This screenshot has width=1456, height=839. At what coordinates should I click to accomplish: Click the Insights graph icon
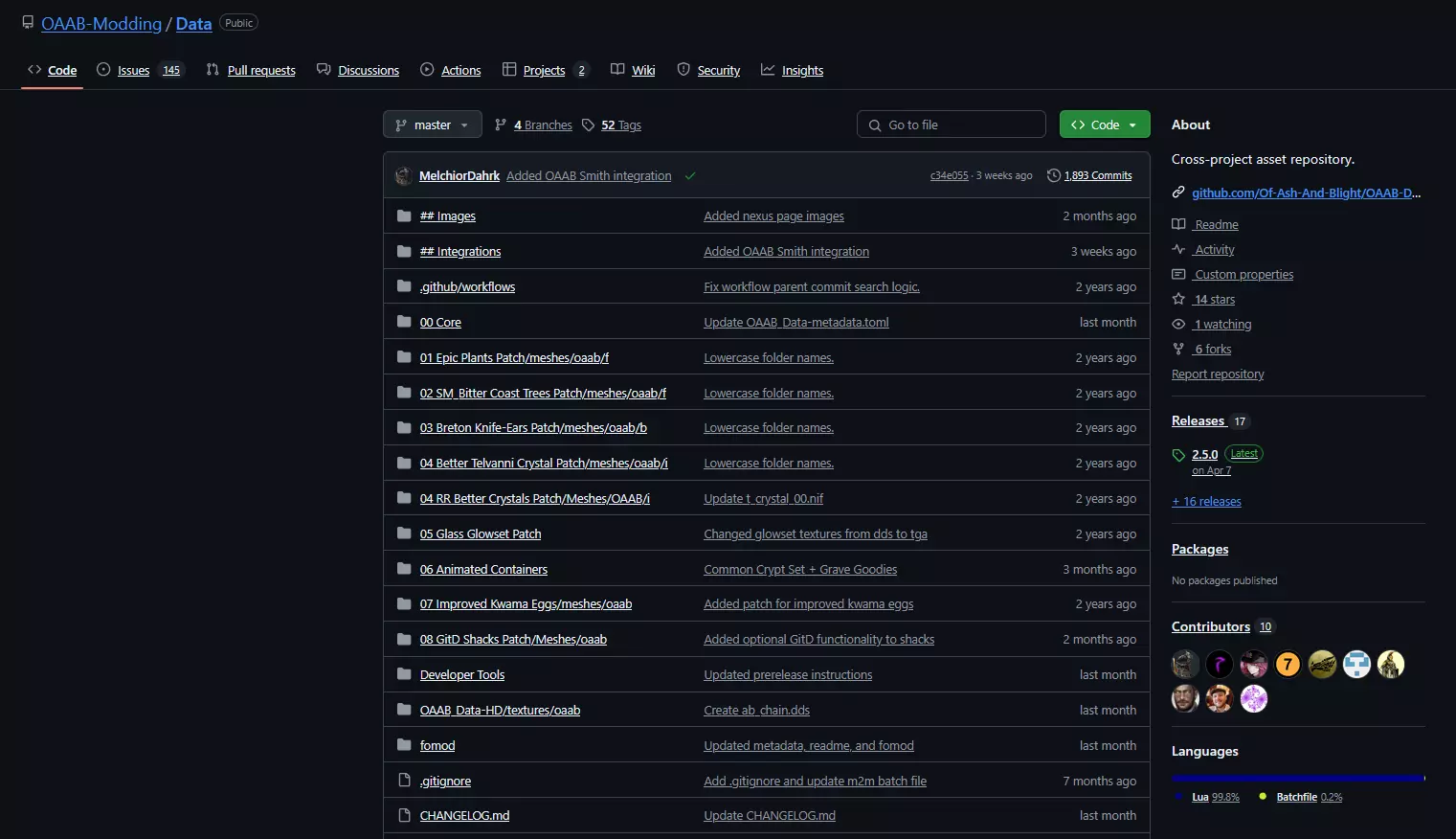coord(768,69)
